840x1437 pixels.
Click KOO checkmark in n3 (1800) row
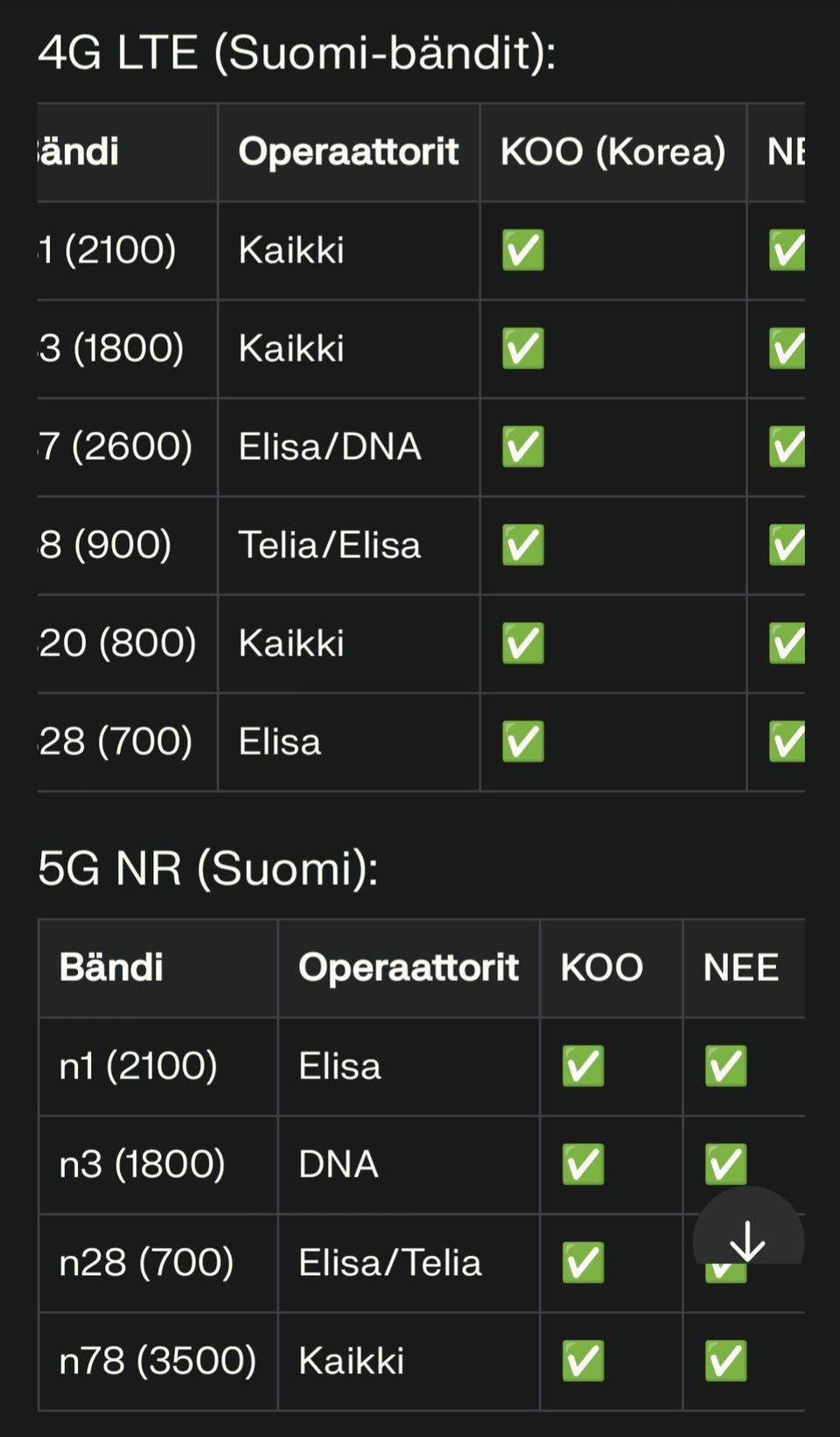tap(583, 1164)
